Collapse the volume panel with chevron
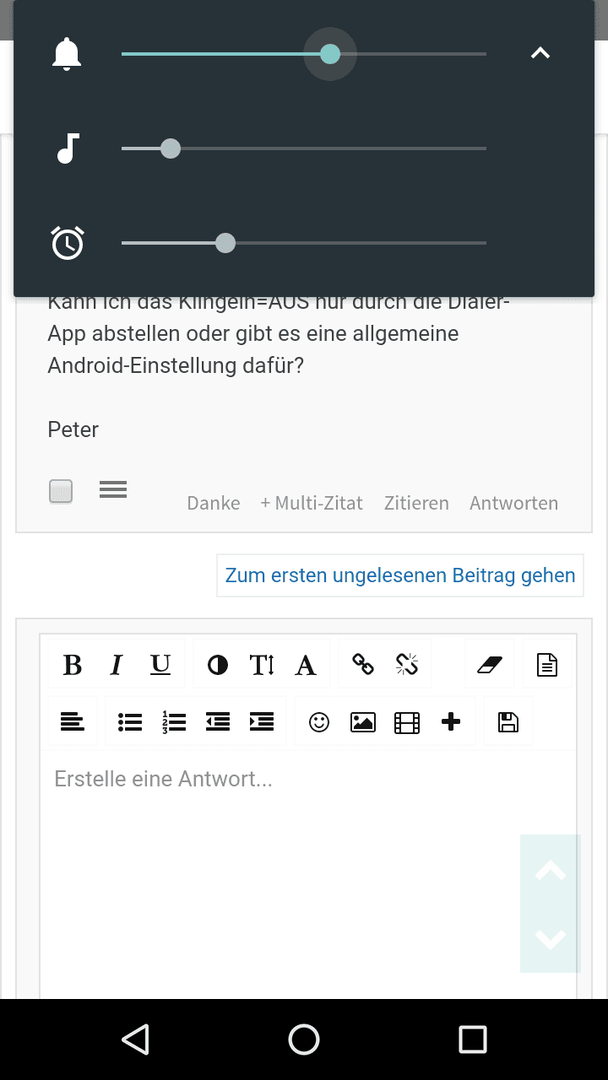The height and width of the screenshot is (1080, 608). tap(541, 53)
